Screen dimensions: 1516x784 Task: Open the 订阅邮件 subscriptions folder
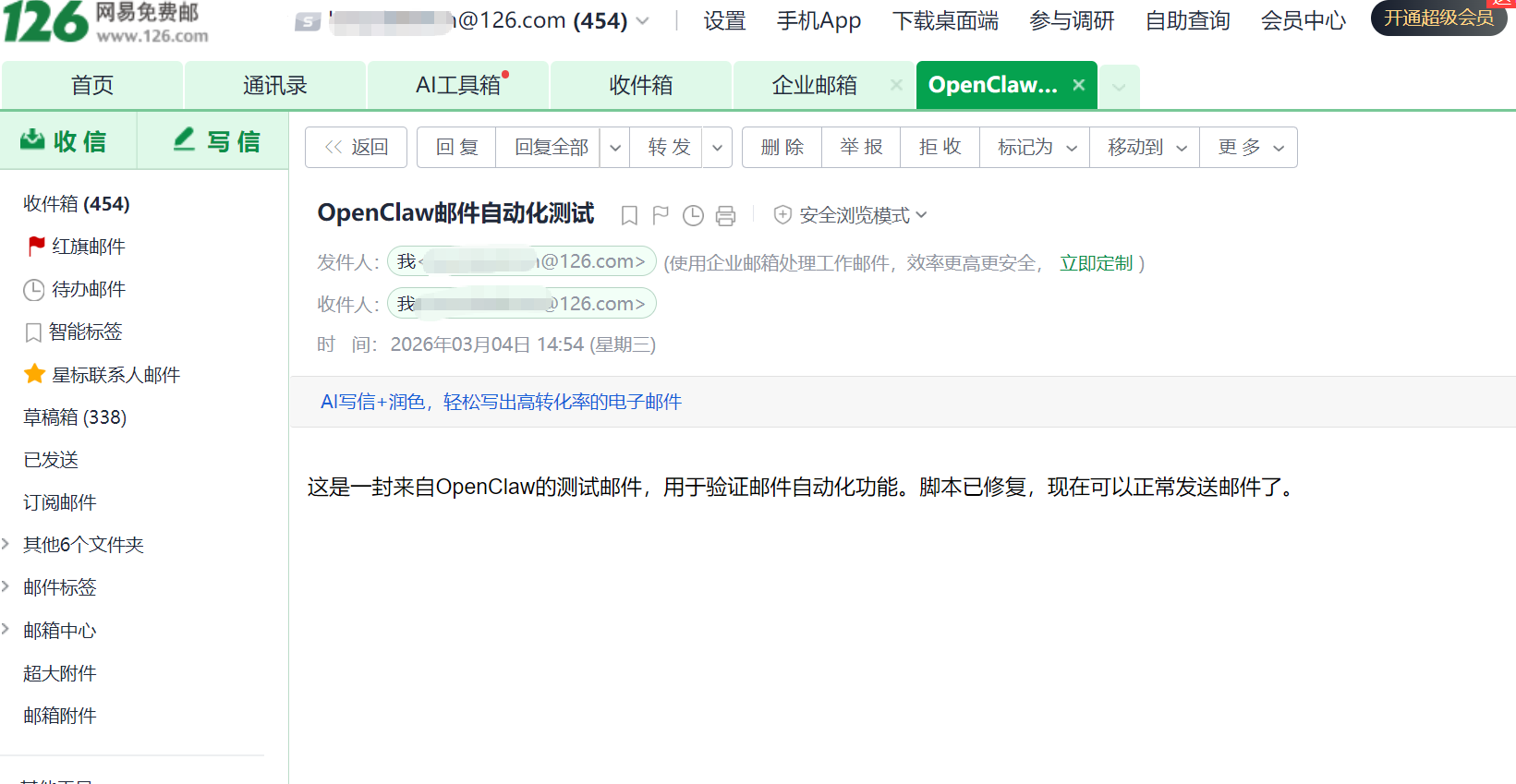coord(60,502)
